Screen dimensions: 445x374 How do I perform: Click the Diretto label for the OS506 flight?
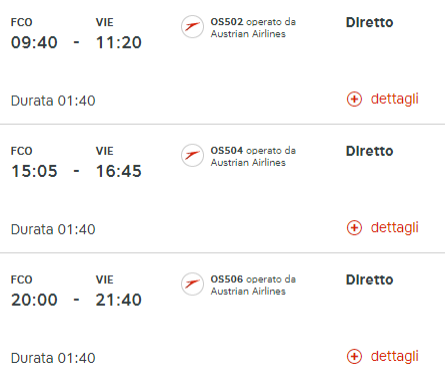tap(370, 280)
